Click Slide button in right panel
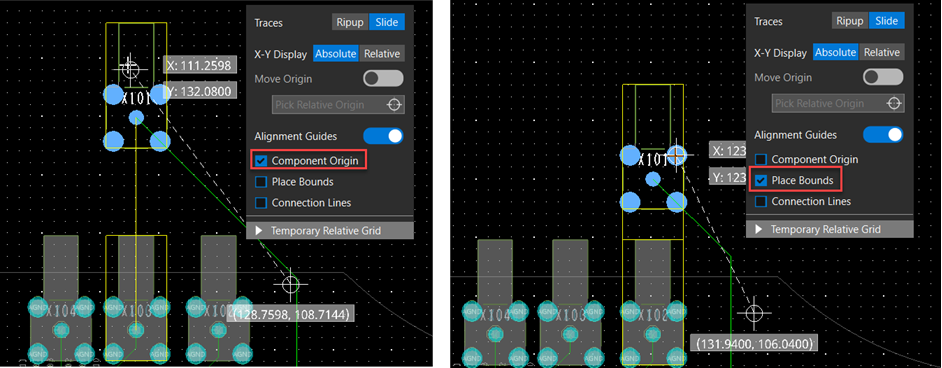The image size is (942, 368). [887, 21]
